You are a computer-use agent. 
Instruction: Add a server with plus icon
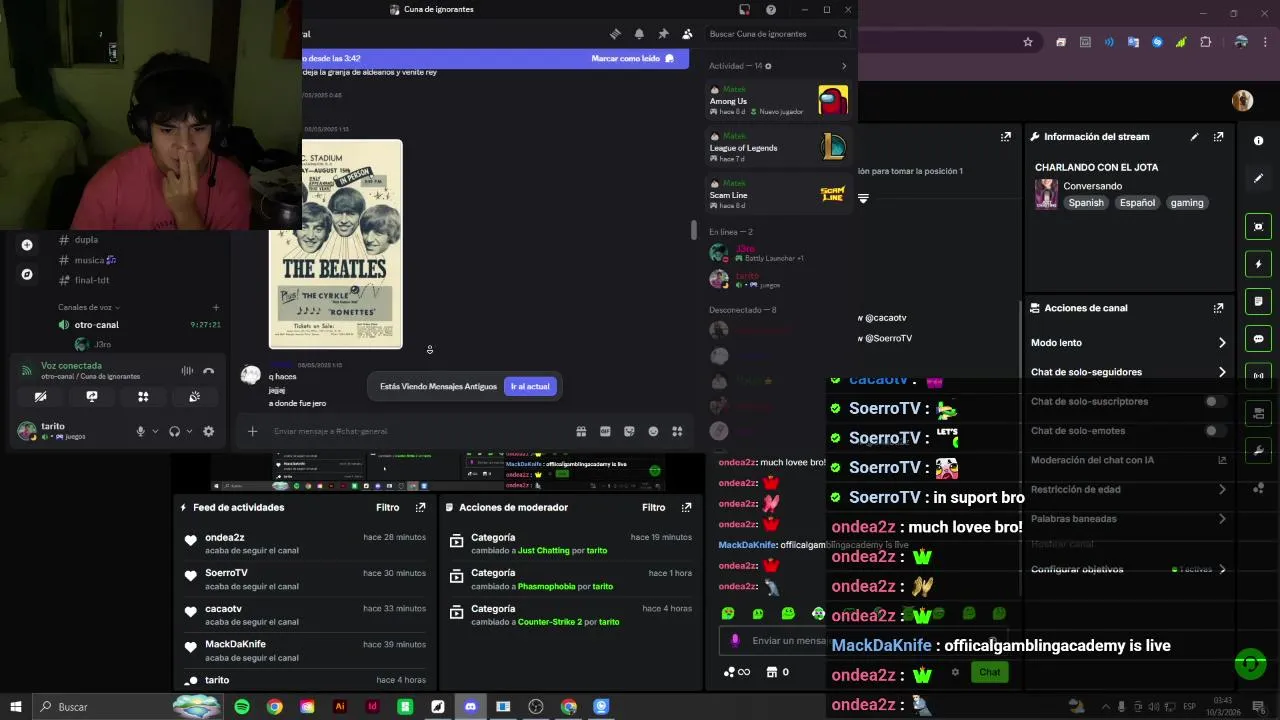click(27, 245)
